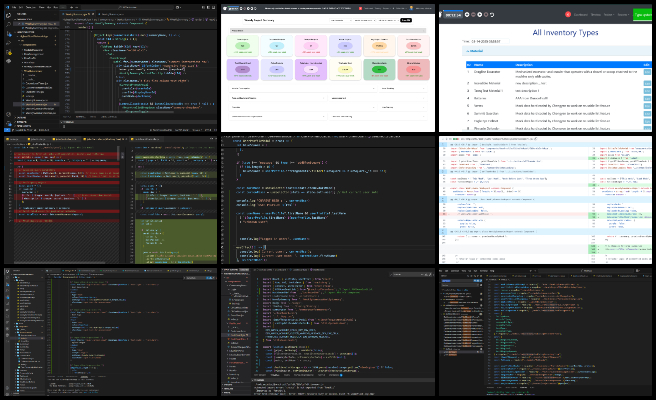This screenshot has height=400, width=656.
Task: Click the edit button in the Batteries row
Action: coord(647,98)
